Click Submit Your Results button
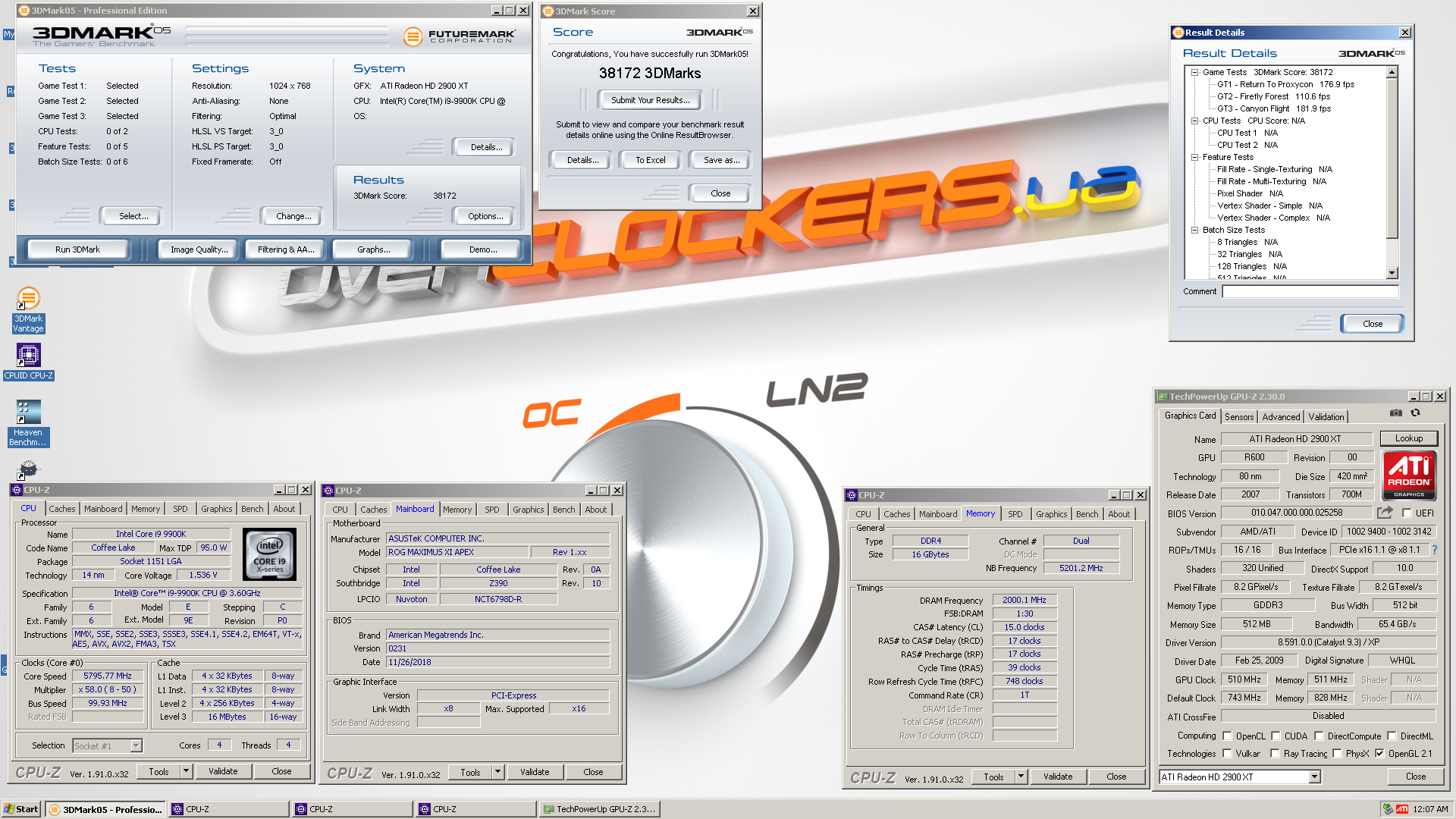Viewport: 1456px width, 819px height. tap(651, 100)
